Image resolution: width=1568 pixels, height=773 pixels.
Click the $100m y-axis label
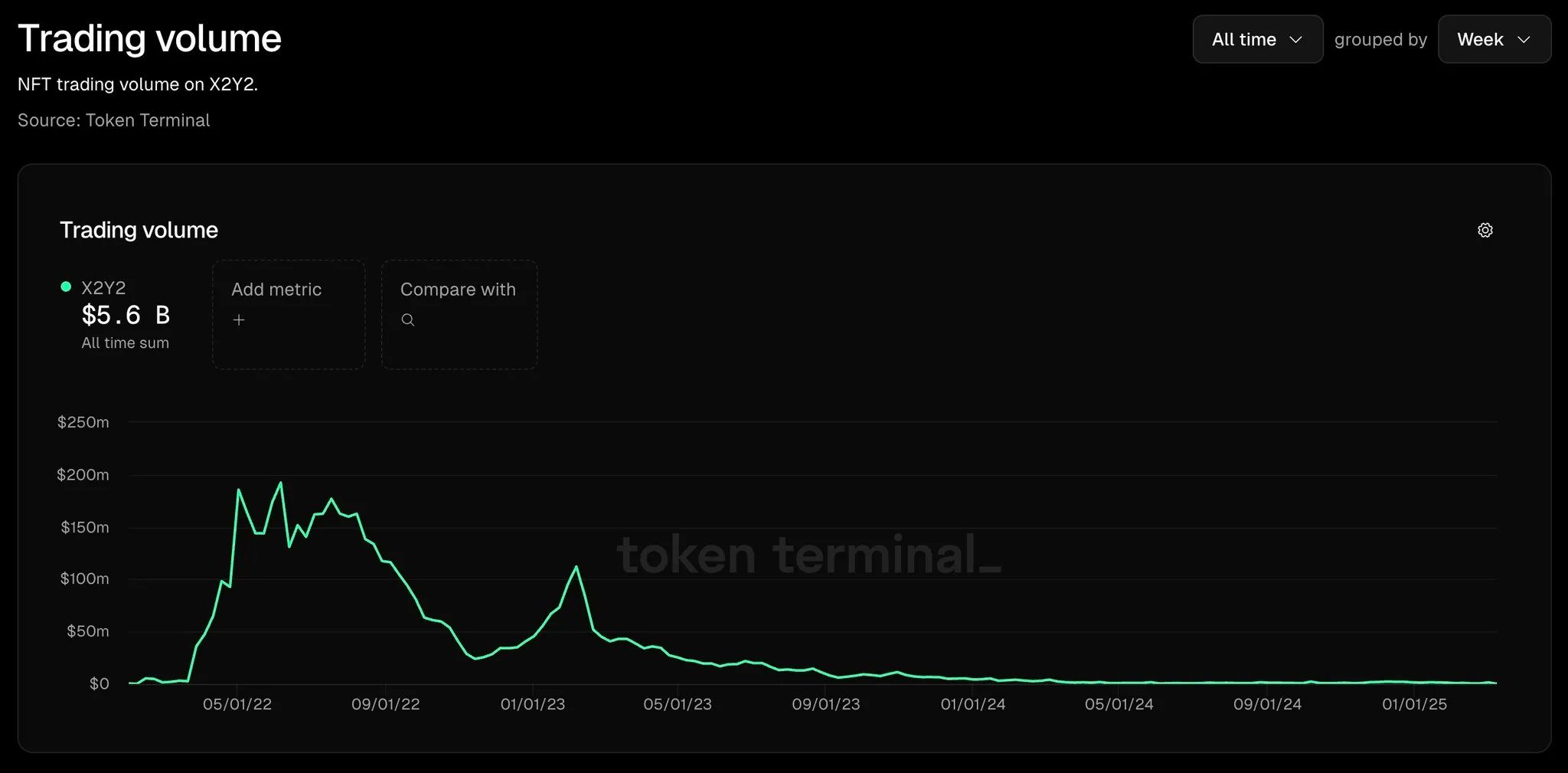click(84, 578)
